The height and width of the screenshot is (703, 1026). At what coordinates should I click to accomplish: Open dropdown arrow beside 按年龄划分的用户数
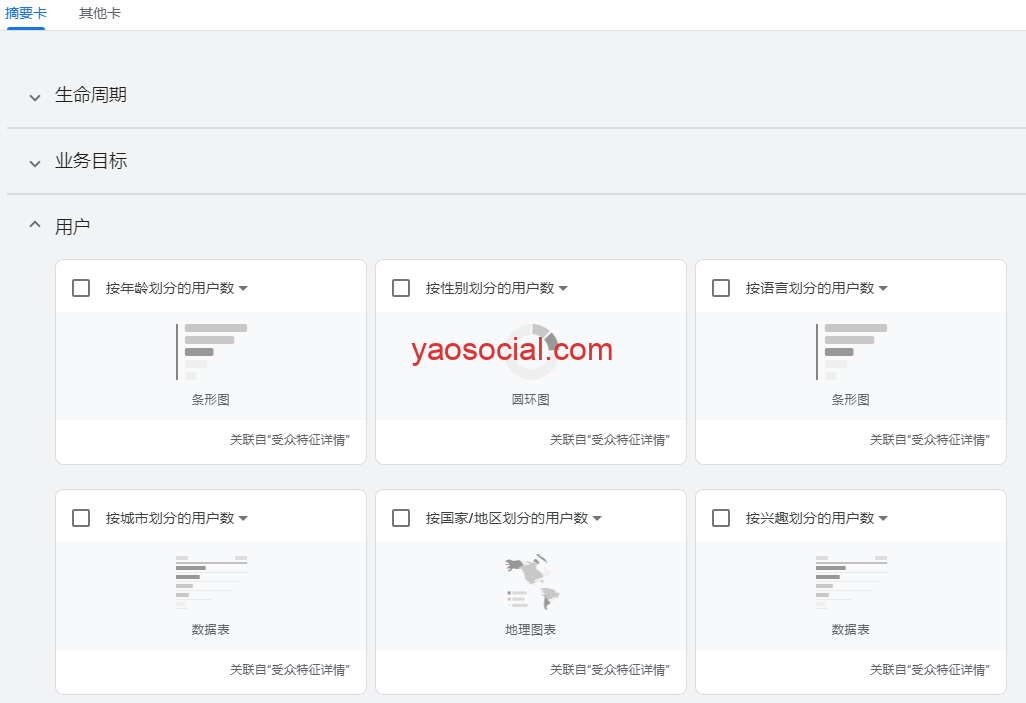[x=243, y=289]
